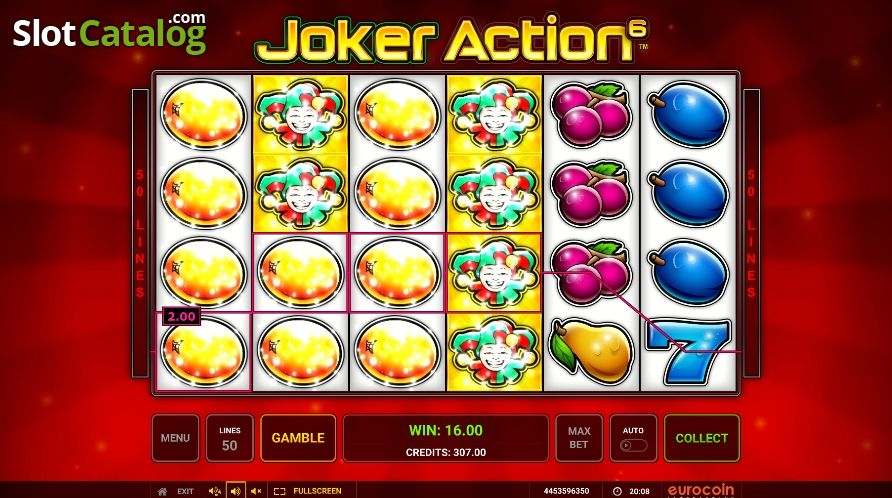This screenshot has height=498, width=892.
Task: Select the MAX BET button
Action: 579,438
